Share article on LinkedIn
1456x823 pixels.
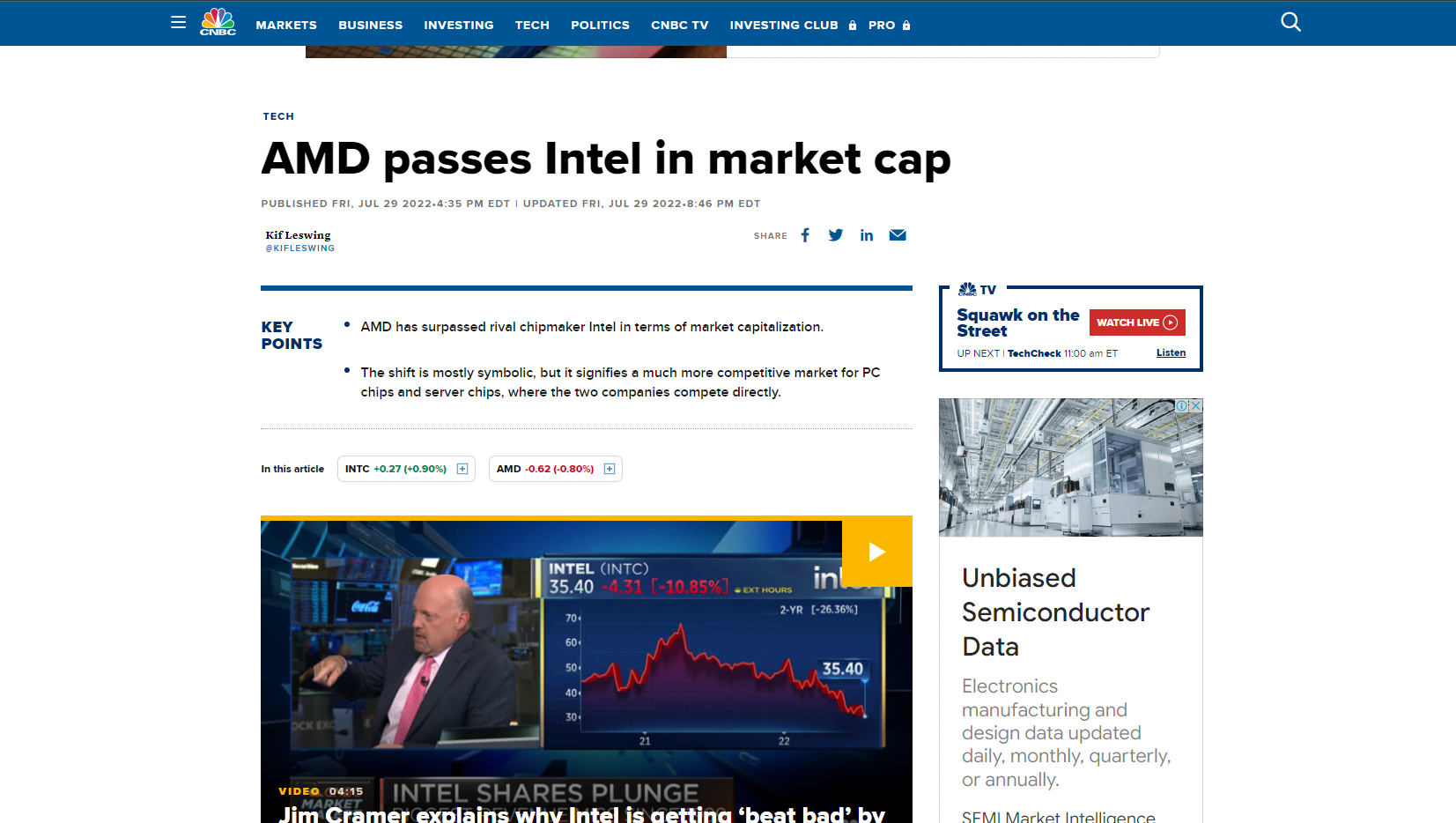tap(867, 235)
